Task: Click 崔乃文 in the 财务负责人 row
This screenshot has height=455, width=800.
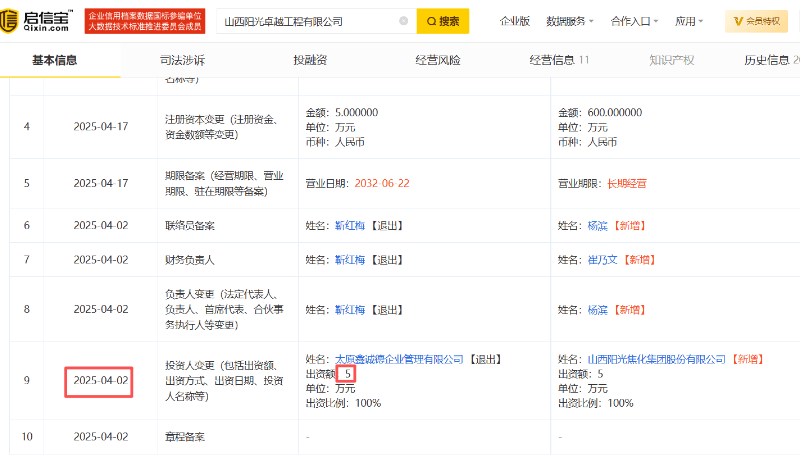Action: [599, 259]
